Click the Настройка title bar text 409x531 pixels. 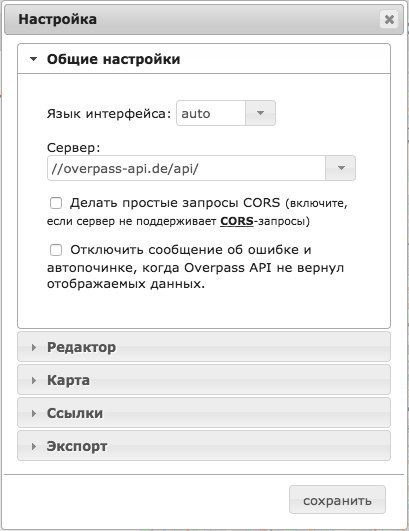pyautogui.click(x=57, y=19)
